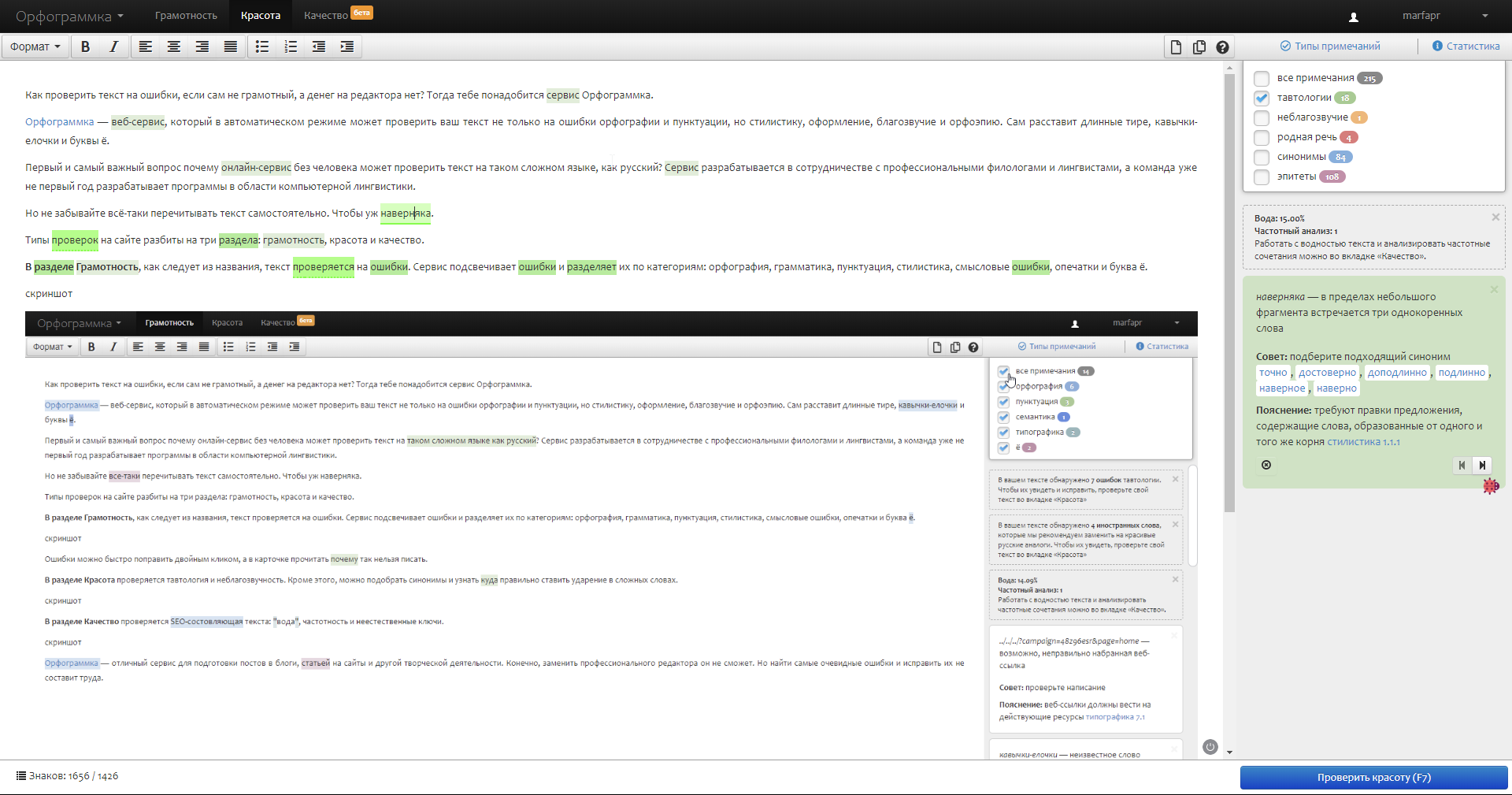Click the highlighted word "наверняка" in the text
The height and width of the screenshot is (795, 1512).
406,214
